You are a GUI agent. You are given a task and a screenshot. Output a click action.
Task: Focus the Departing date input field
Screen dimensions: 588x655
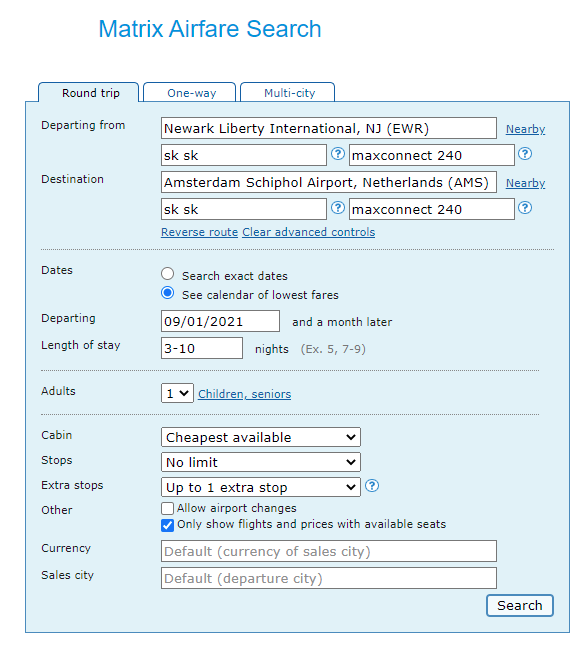220,321
